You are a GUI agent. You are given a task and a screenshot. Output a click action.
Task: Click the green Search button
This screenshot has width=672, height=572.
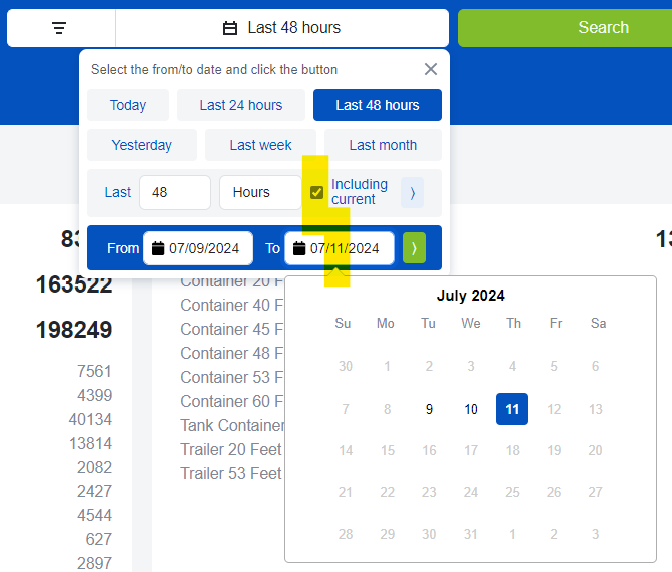click(x=603, y=28)
